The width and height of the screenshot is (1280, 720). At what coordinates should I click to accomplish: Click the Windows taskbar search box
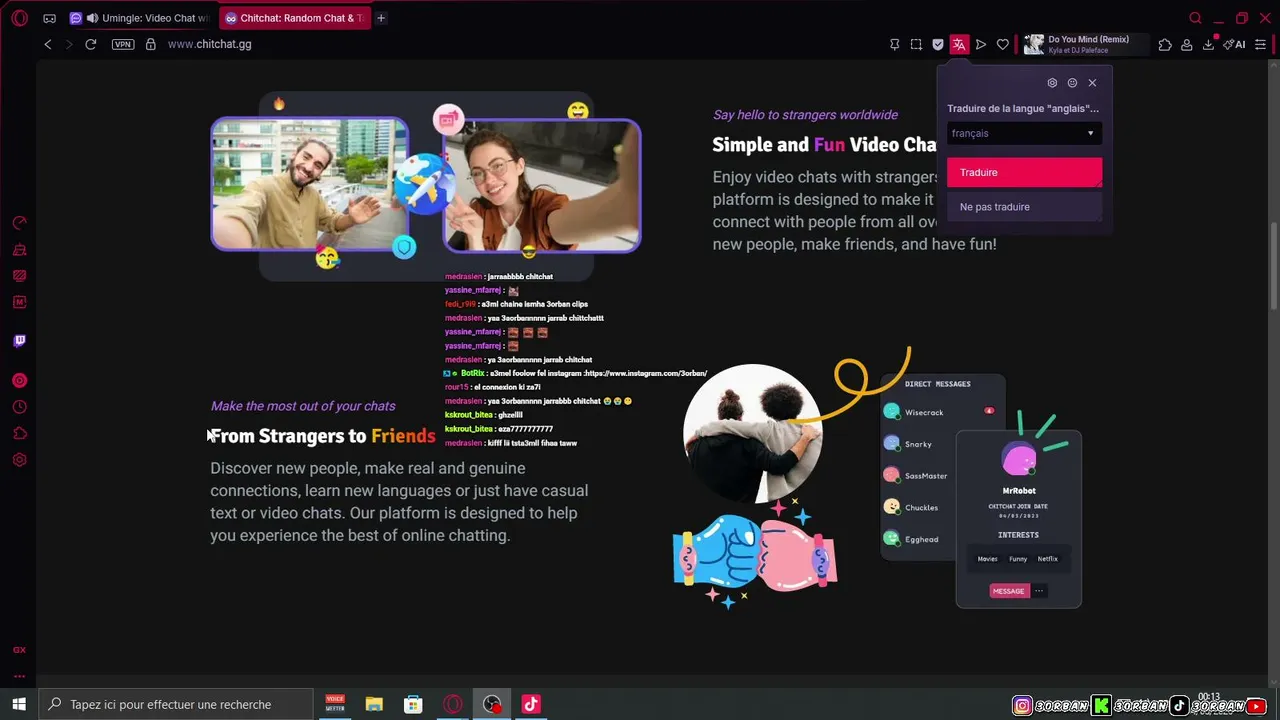(176, 704)
